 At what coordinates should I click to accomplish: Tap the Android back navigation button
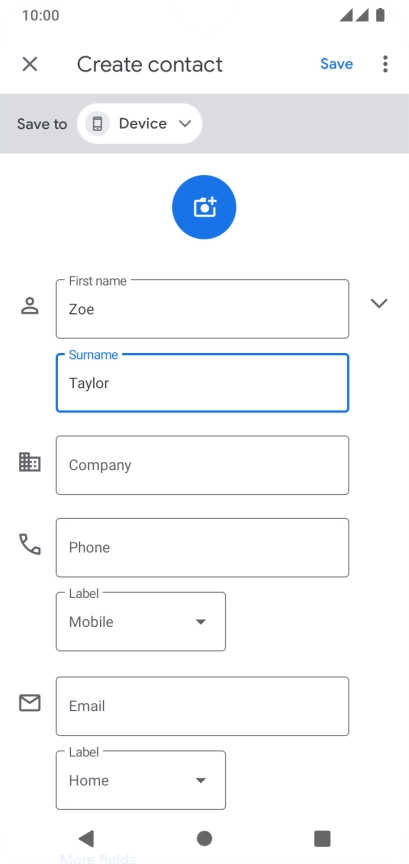(x=86, y=838)
